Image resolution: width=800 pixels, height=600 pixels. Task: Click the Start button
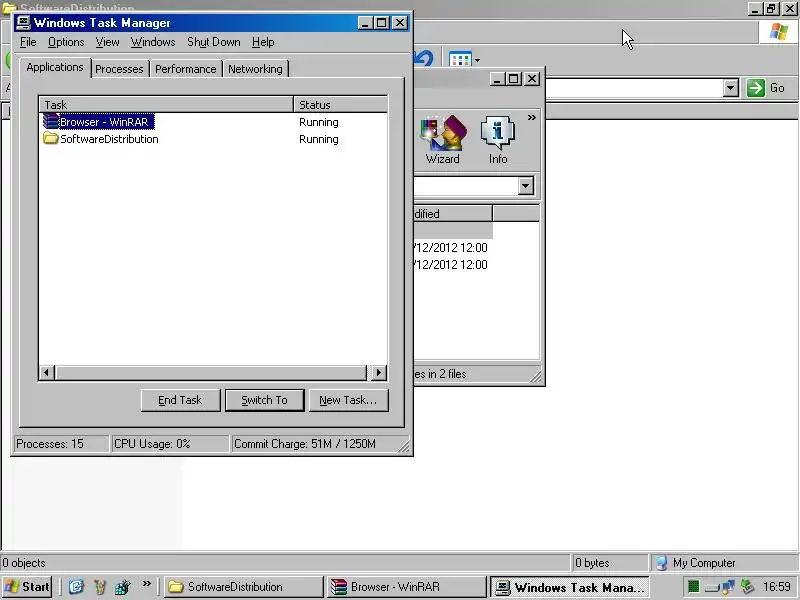(x=28, y=587)
